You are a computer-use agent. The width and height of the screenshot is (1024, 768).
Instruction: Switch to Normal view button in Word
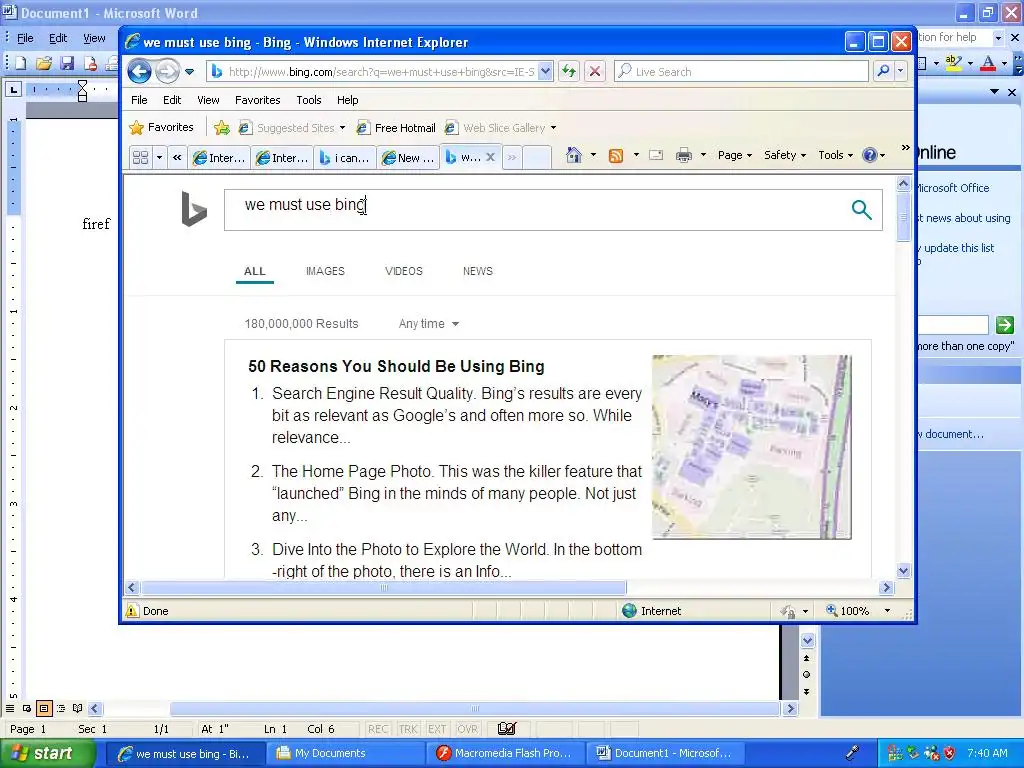tap(10, 708)
